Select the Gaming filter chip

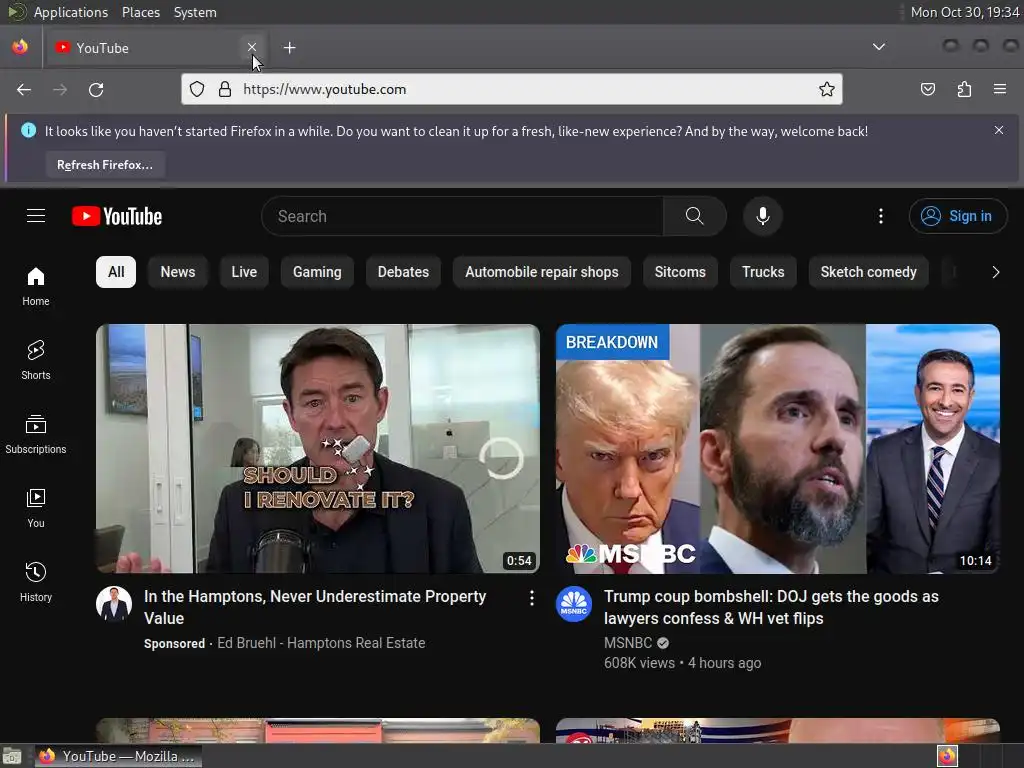317,272
